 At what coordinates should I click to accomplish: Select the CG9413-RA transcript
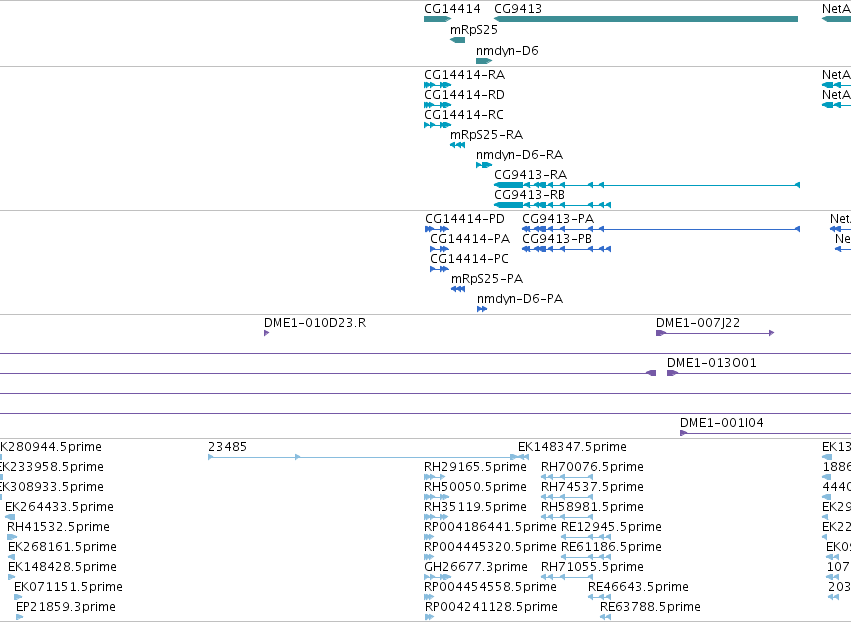coord(647,185)
